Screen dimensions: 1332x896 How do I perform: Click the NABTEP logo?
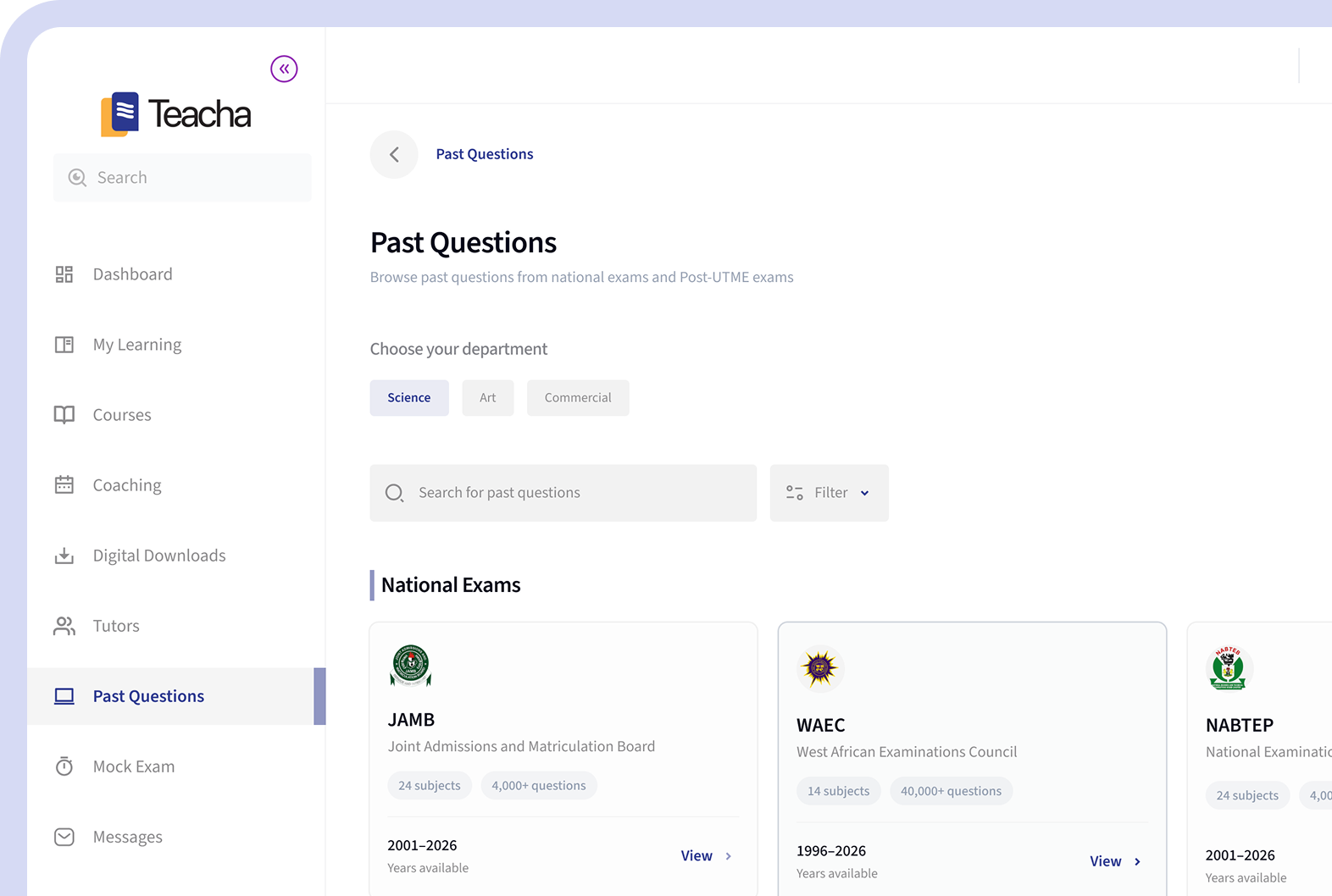tap(1229, 669)
